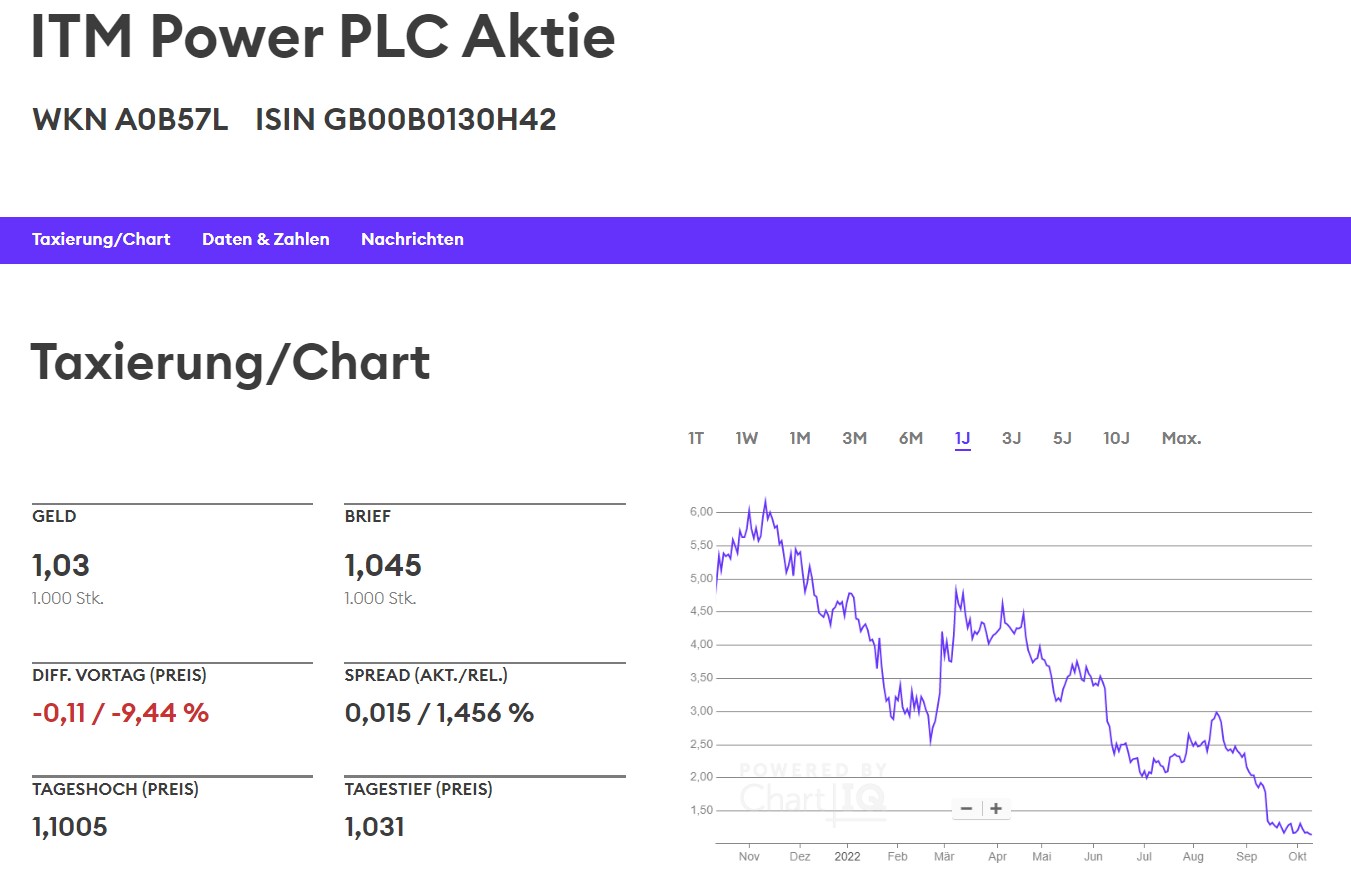Zoom in the chart with plus button
Viewport: 1351px width, 885px height.
pos(996,809)
